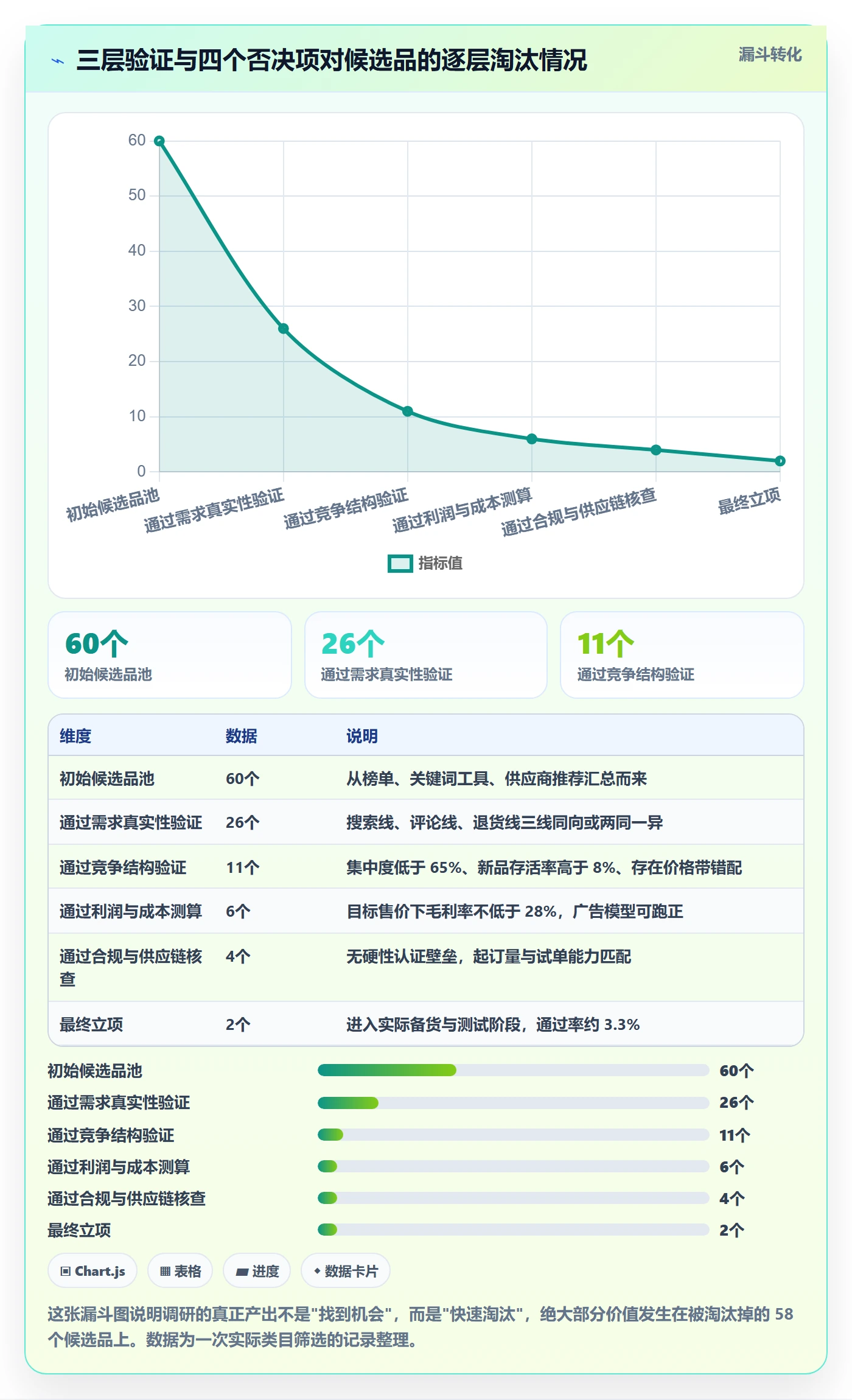This screenshot has height=1400, width=852.
Task: Click the 最终立项 progress bar
Action: tap(513, 1230)
